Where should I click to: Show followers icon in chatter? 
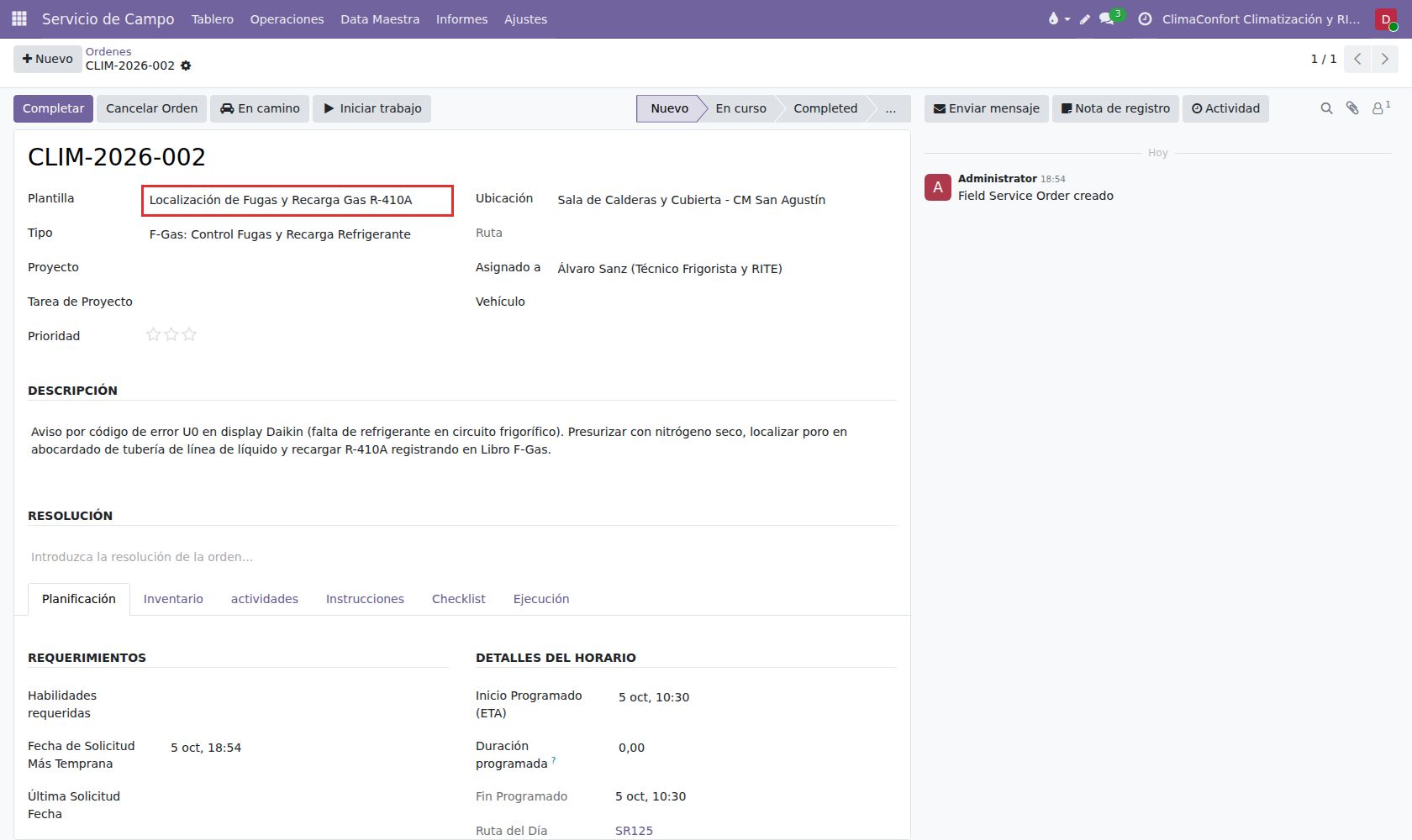(1380, 108)
